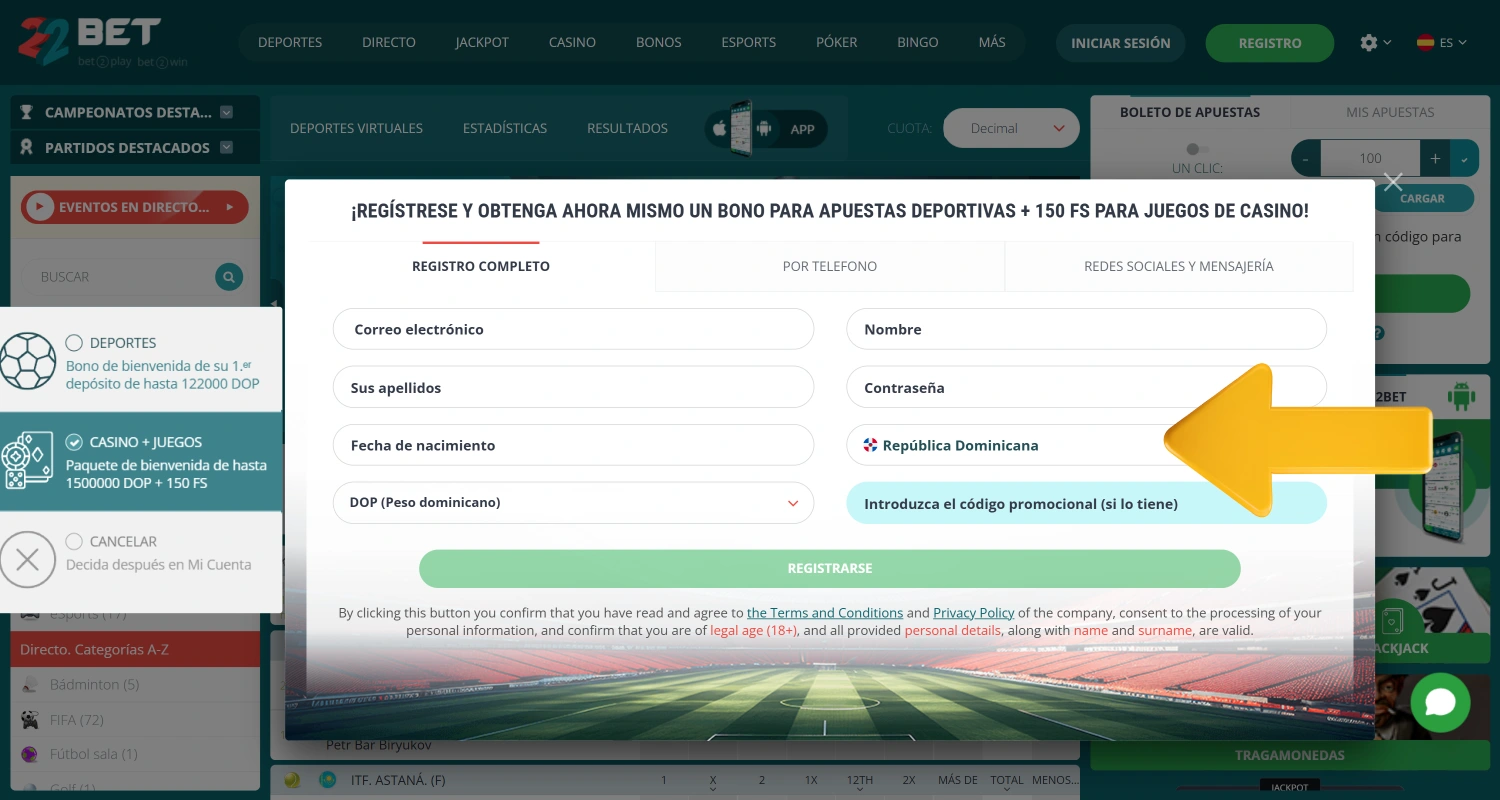Image resolution: width=1500 pixels, height=800 pixels.
Task: Click the trophy icon beside Campeonatos
Action: click(x=27, y=112)
